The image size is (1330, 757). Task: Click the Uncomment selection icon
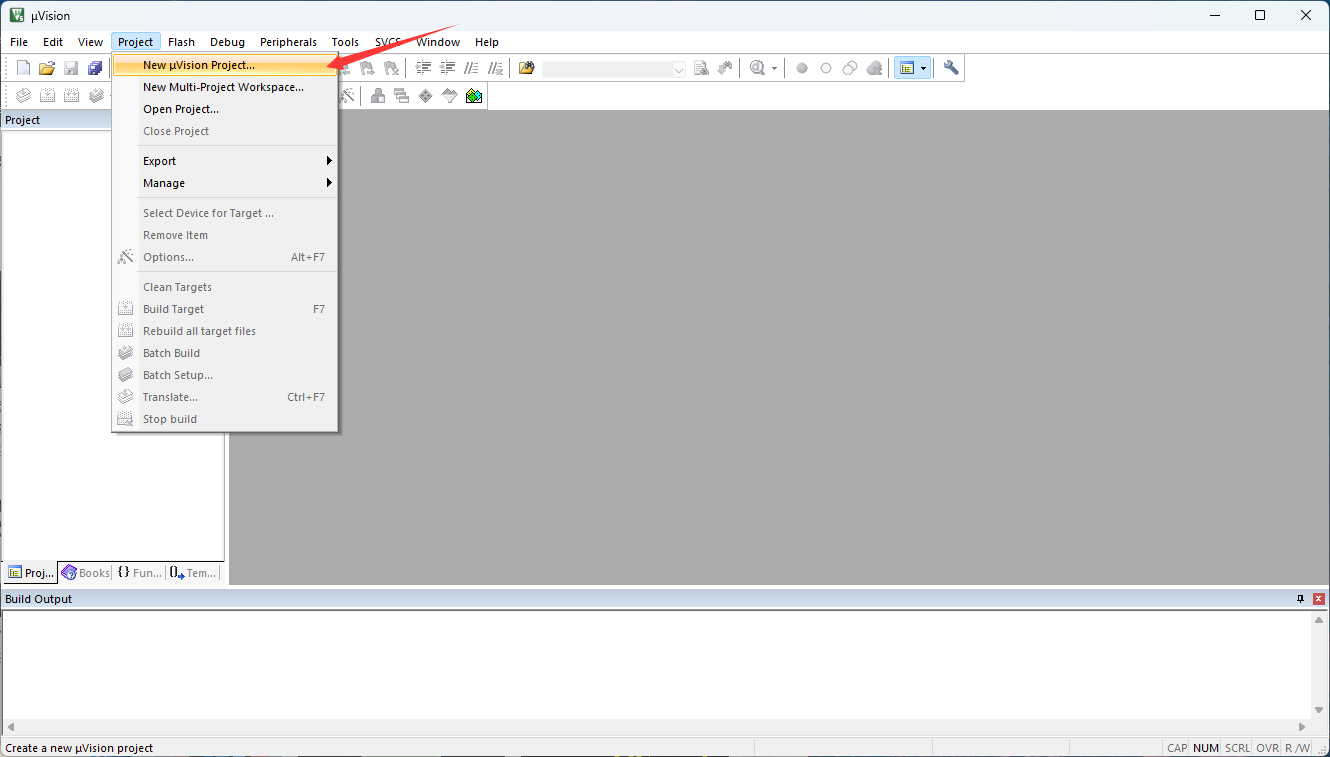495,68
